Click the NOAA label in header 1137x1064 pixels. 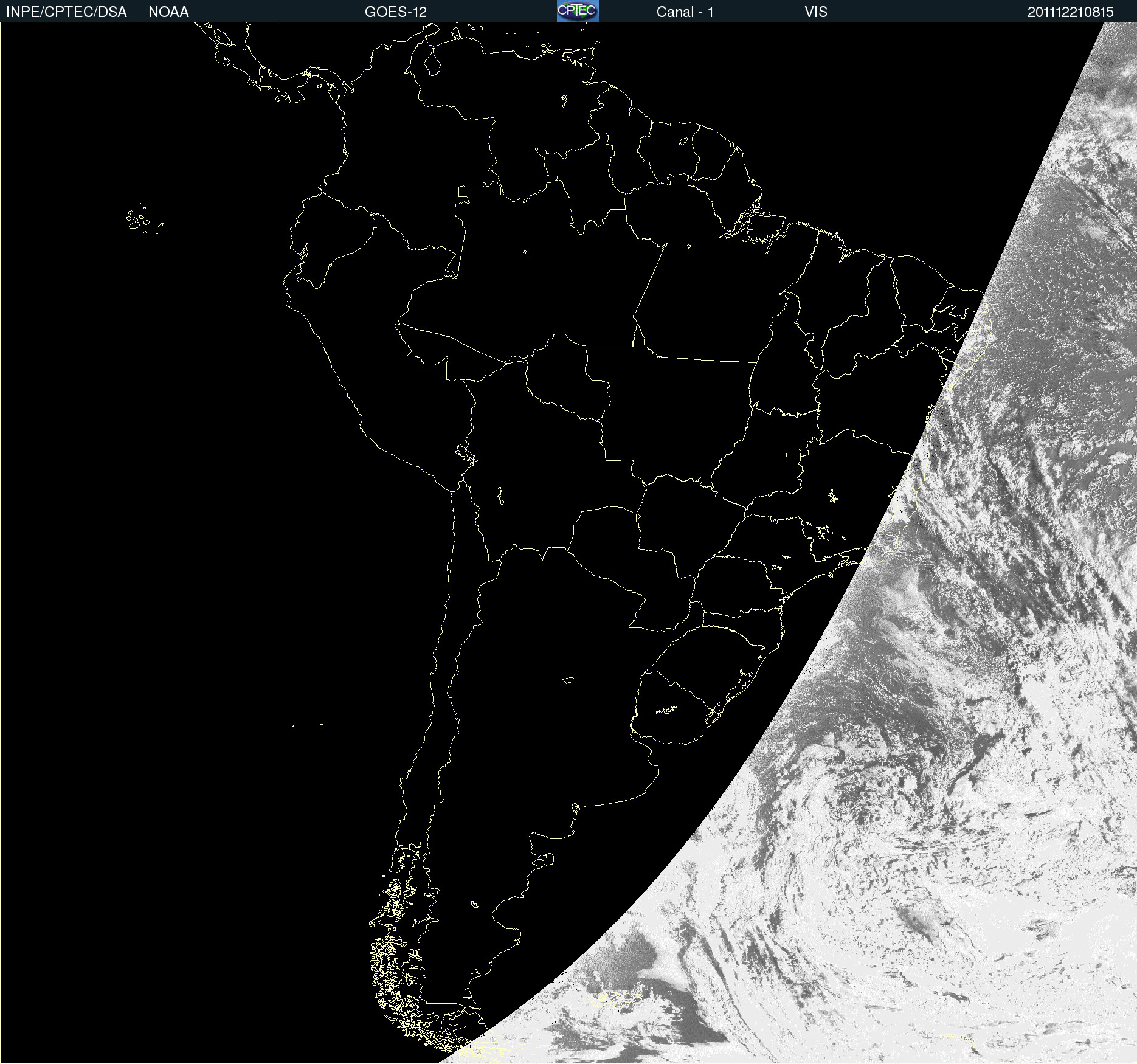168,12
